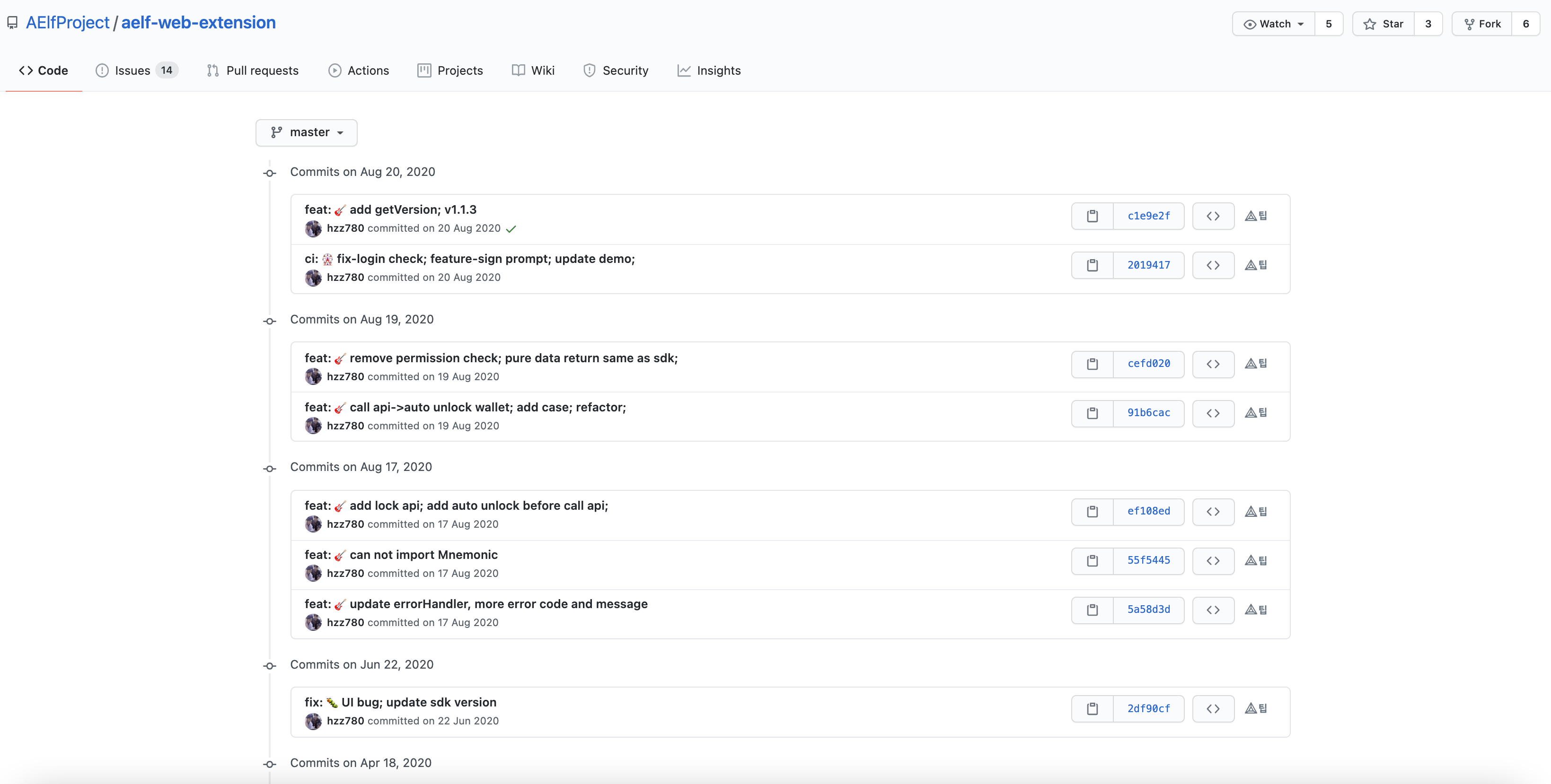Open 'remove permission check' commit message
The image size is (1551, 784).
pos(491,358)
